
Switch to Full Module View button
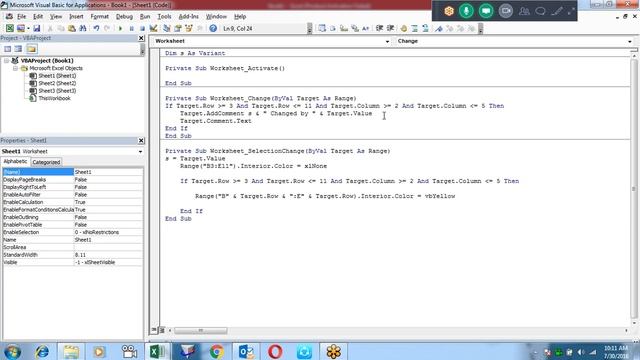pyautogui.click(x=162, y=330)
